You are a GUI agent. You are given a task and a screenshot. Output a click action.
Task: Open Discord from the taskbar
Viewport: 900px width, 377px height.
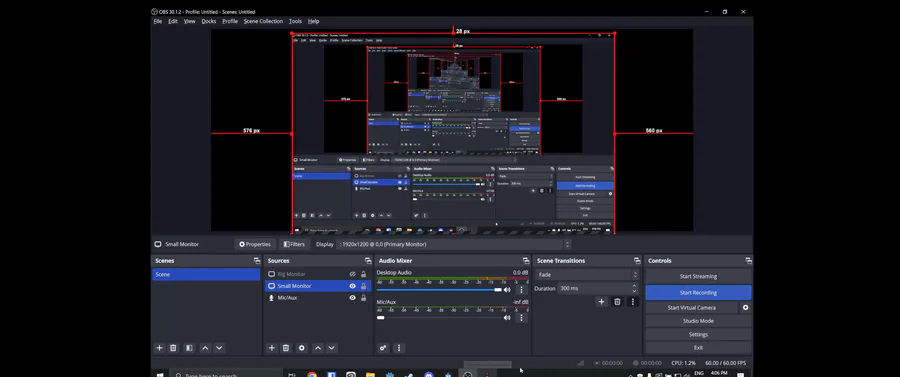coord(428,375)
